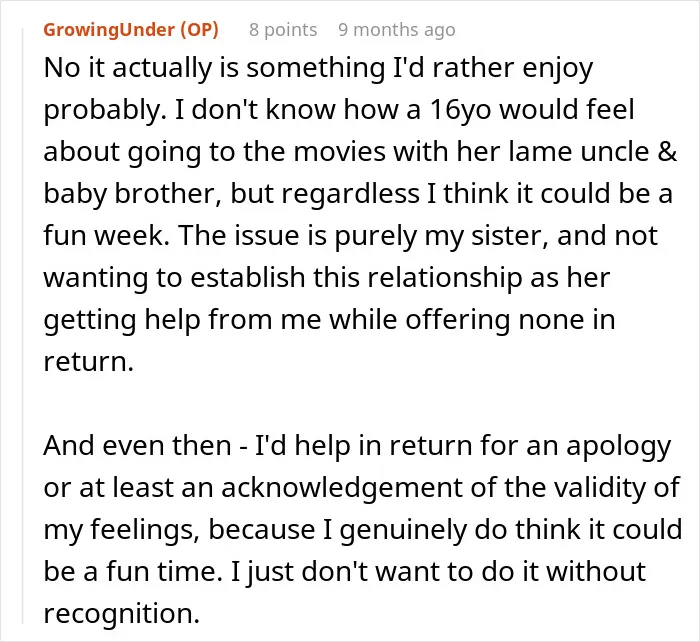Click the word "recognition." at the end
Image resolution: width=700 pixels, height=642 pixels.
pyautogui.click(x=121, y=613)
